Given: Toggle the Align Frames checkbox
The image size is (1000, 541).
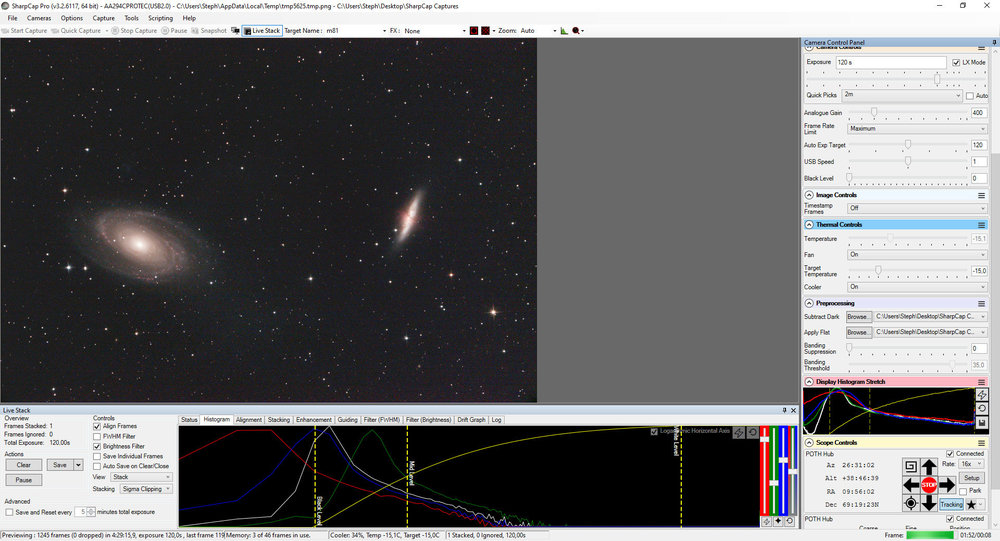Looking at the screenshot, I should pos(97,426).
